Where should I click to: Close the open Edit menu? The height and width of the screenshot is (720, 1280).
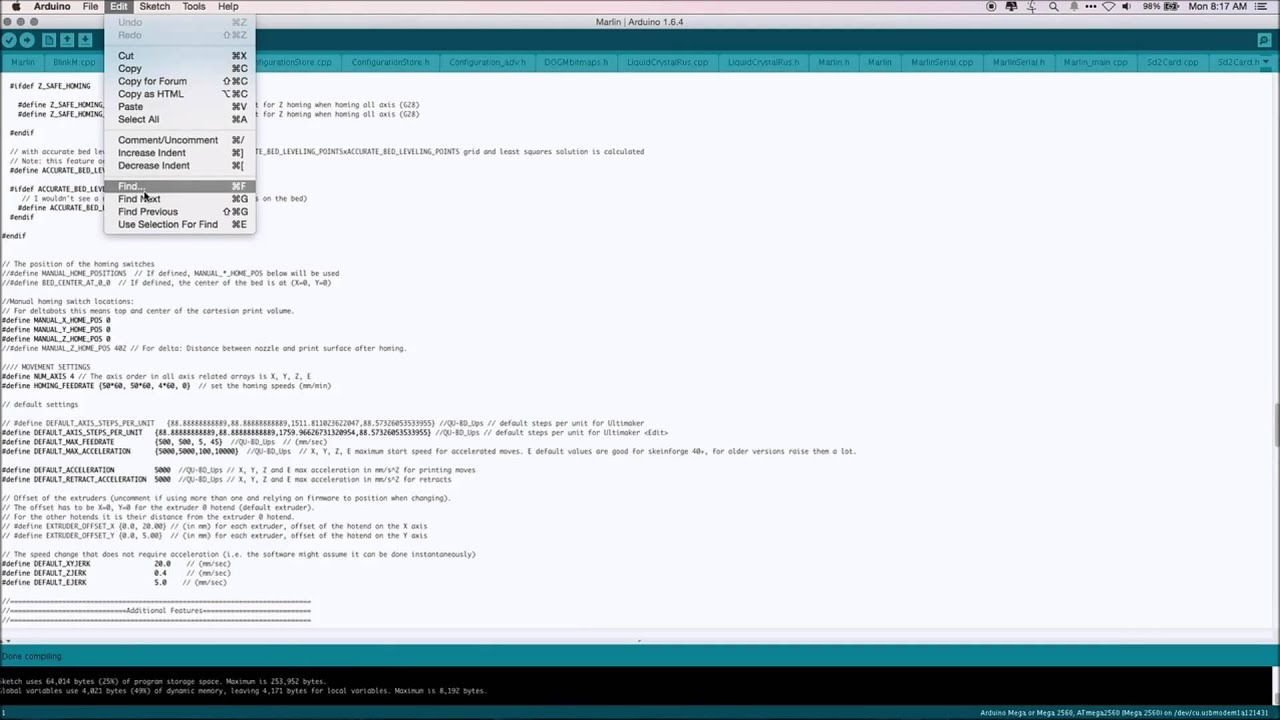119,6
